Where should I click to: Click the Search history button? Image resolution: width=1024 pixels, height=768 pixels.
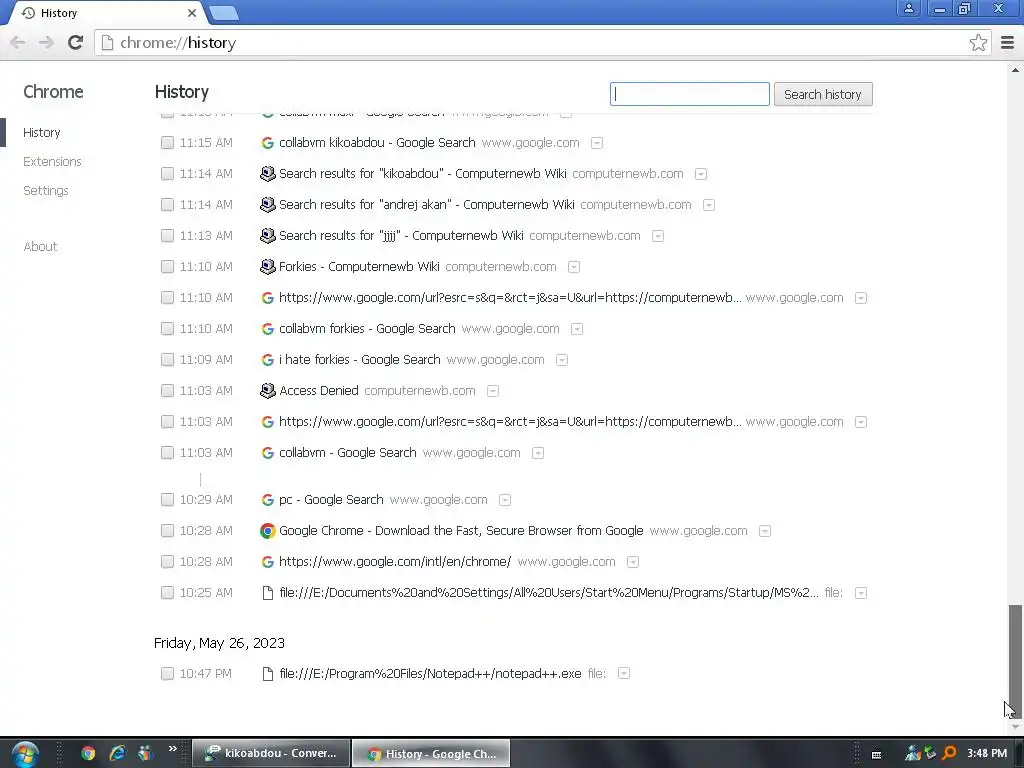823,95
